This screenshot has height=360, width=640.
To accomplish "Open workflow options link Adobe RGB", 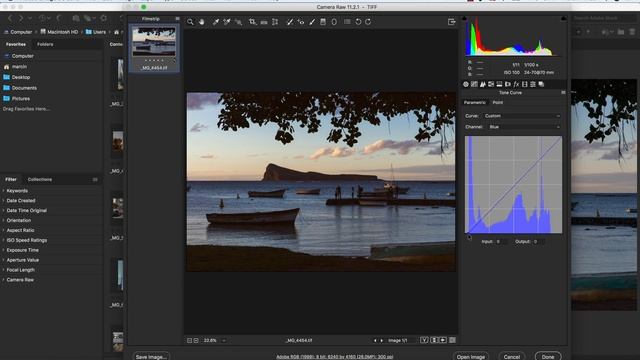I will tap(335, 357).
